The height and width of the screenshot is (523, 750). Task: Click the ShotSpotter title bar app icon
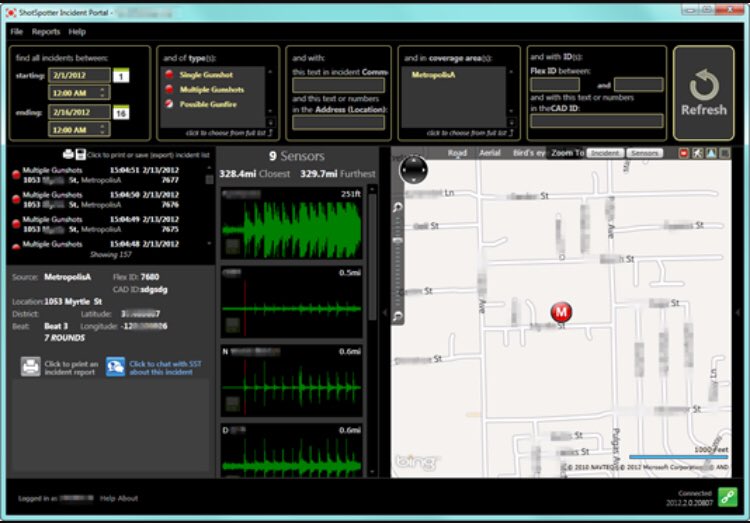coord(11,12)
